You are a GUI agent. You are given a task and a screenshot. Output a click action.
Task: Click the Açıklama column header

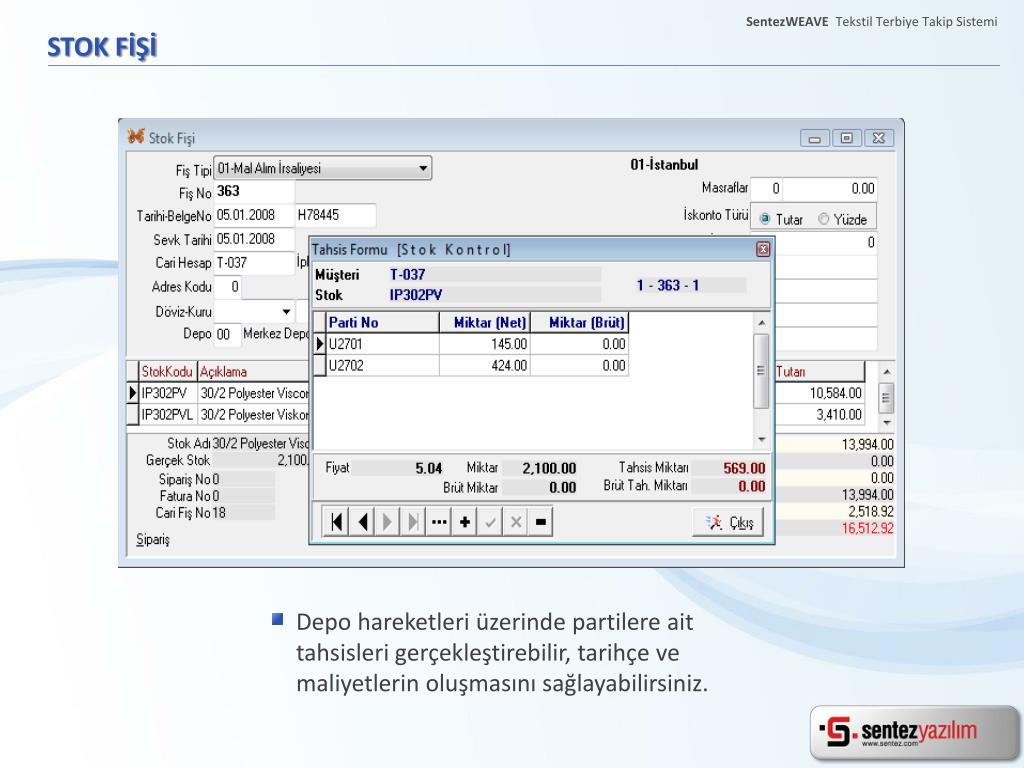click(x=253, y=372)
